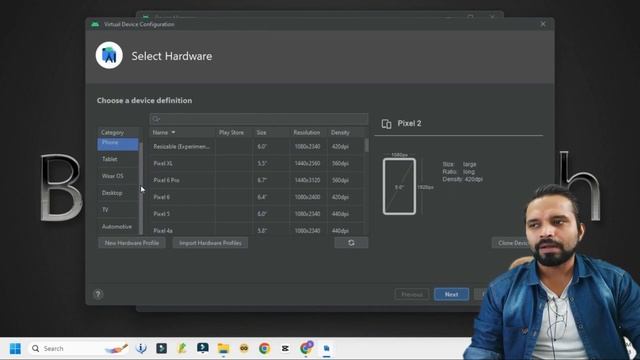This screenshot has height=360, width=640.
Task: Click the category list scrollbar
Action: (x=141, y=188)
